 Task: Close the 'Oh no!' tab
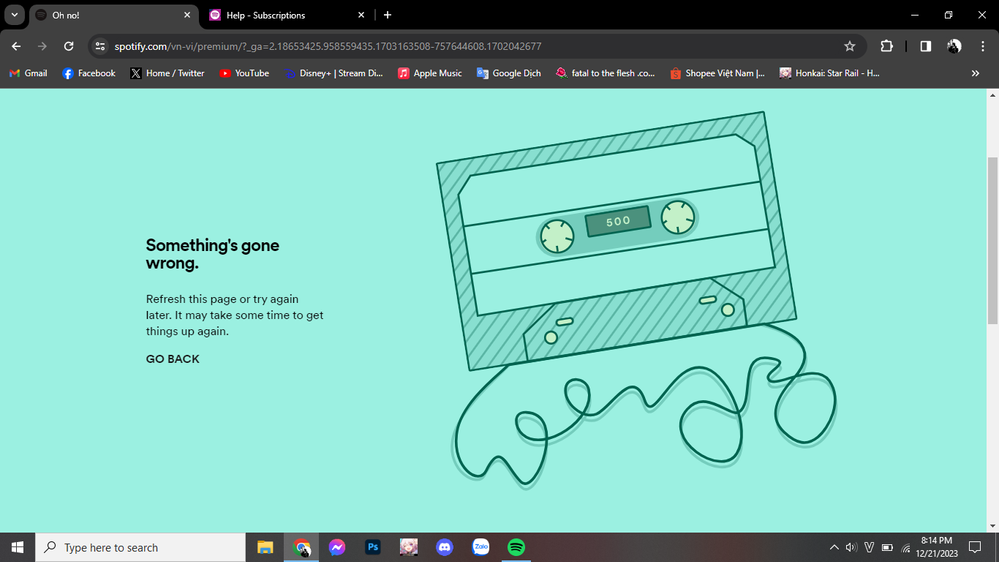pos(187,15)
